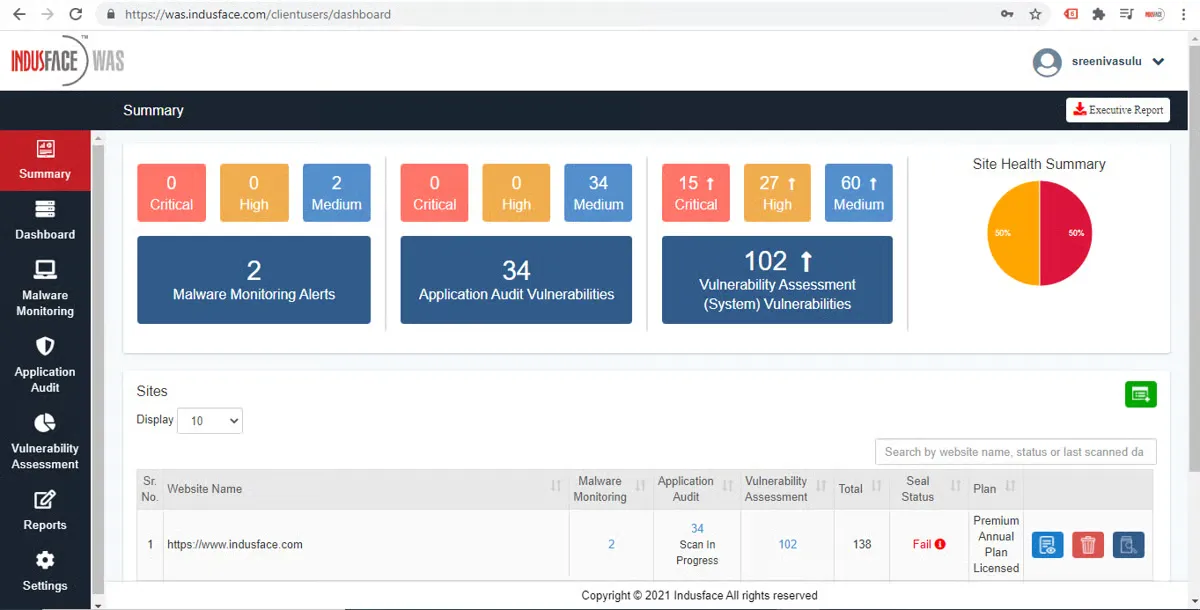Open the Malware Monitoring section
Image resolution: width=1200 pixels, height=610 pixels.
pyautogui.click(x=44, y=290)
